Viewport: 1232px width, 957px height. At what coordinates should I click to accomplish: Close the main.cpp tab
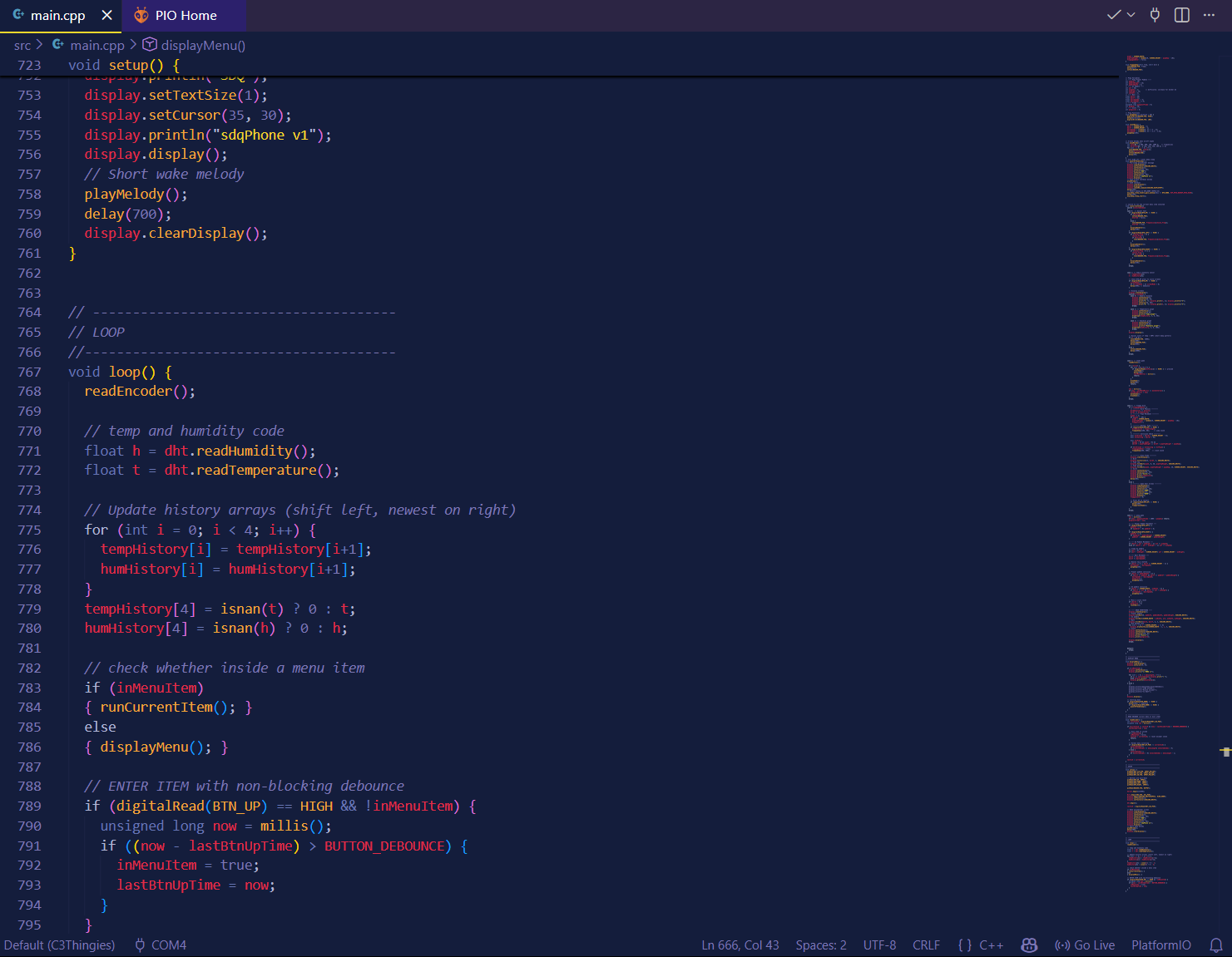(x=106, y=15)
